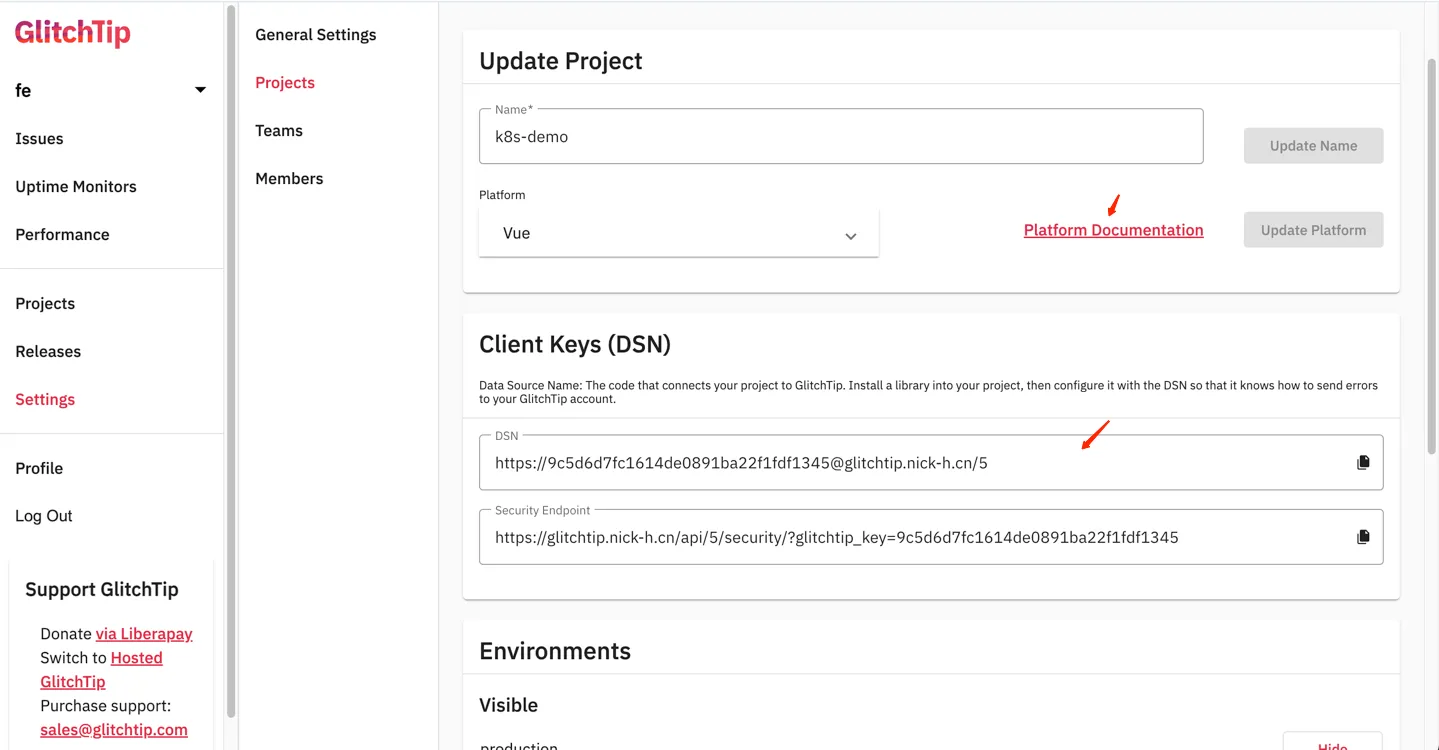1439x750 pixels.
Task: Copy the DSN value with its copy icon
Action: (x=1362, y=463)
